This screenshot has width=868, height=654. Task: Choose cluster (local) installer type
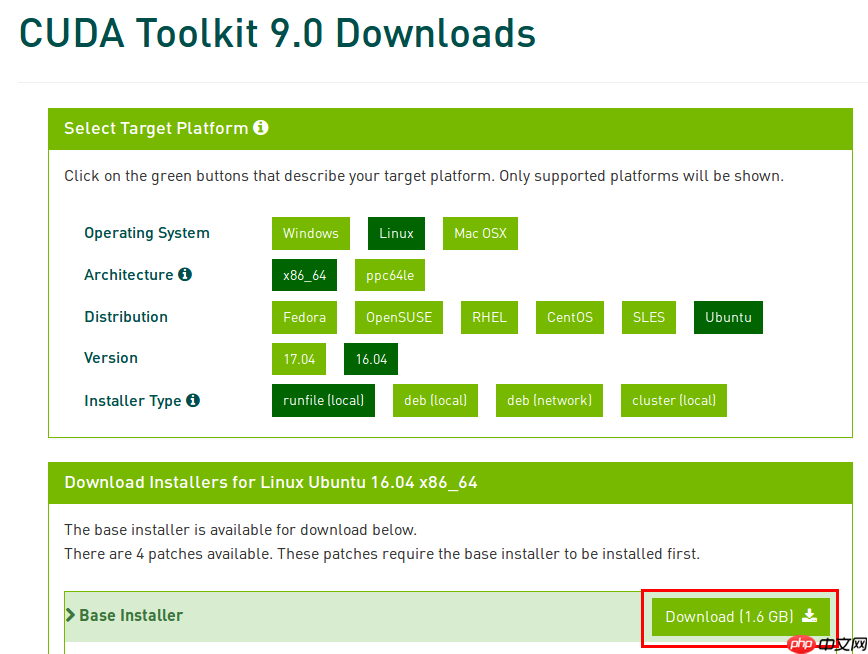pyautogui.click(x=674, y=400)
